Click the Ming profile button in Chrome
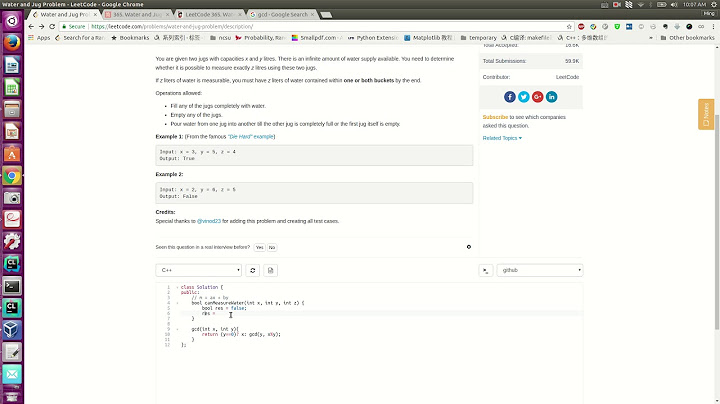This screenshot has width=720, height=404. [x=709, y=14]
